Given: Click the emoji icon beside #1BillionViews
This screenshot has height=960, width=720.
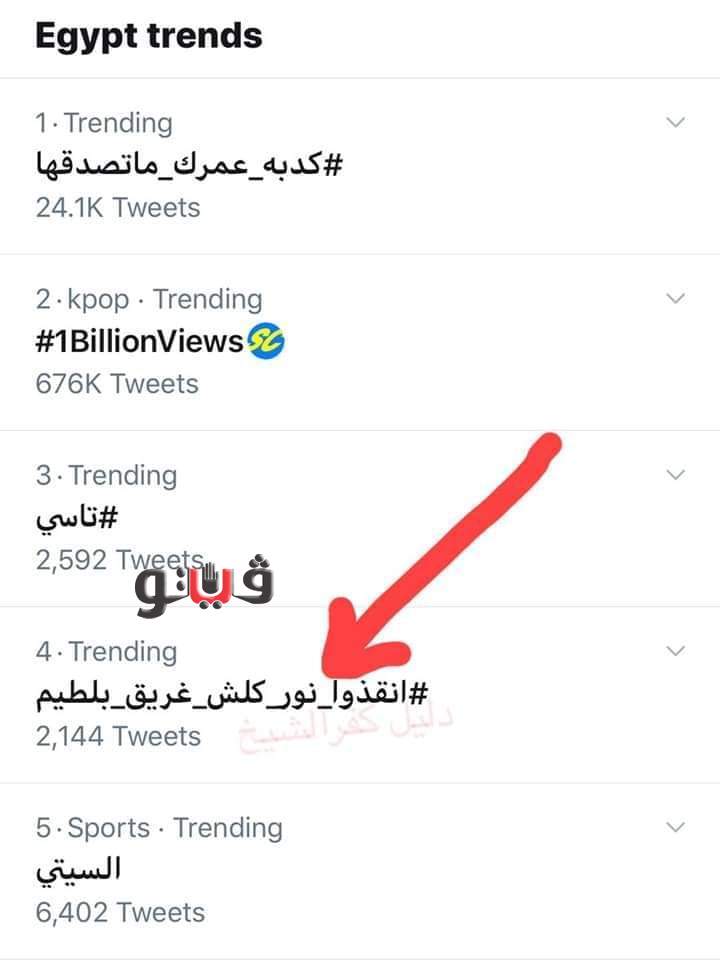Looking at the screenshot, I should (266, 342).
